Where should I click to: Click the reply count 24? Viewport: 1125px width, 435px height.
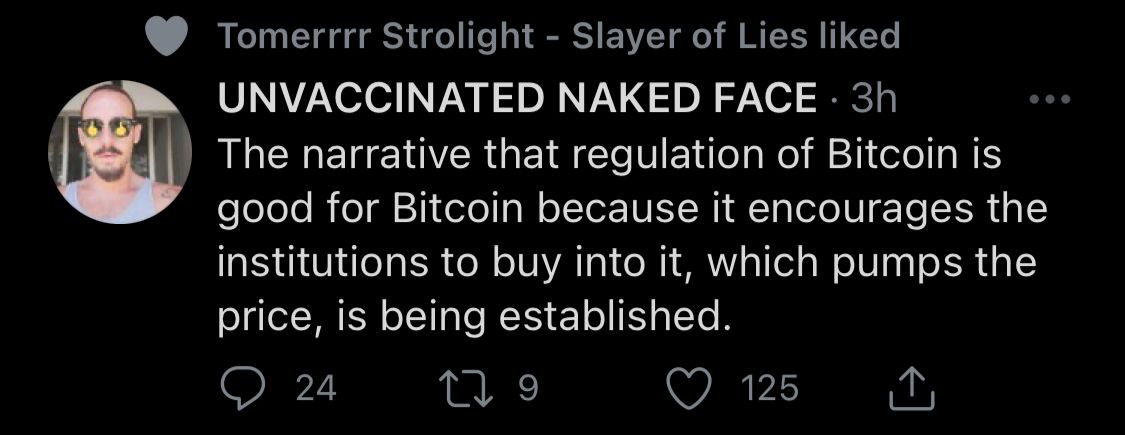point(317,387)
